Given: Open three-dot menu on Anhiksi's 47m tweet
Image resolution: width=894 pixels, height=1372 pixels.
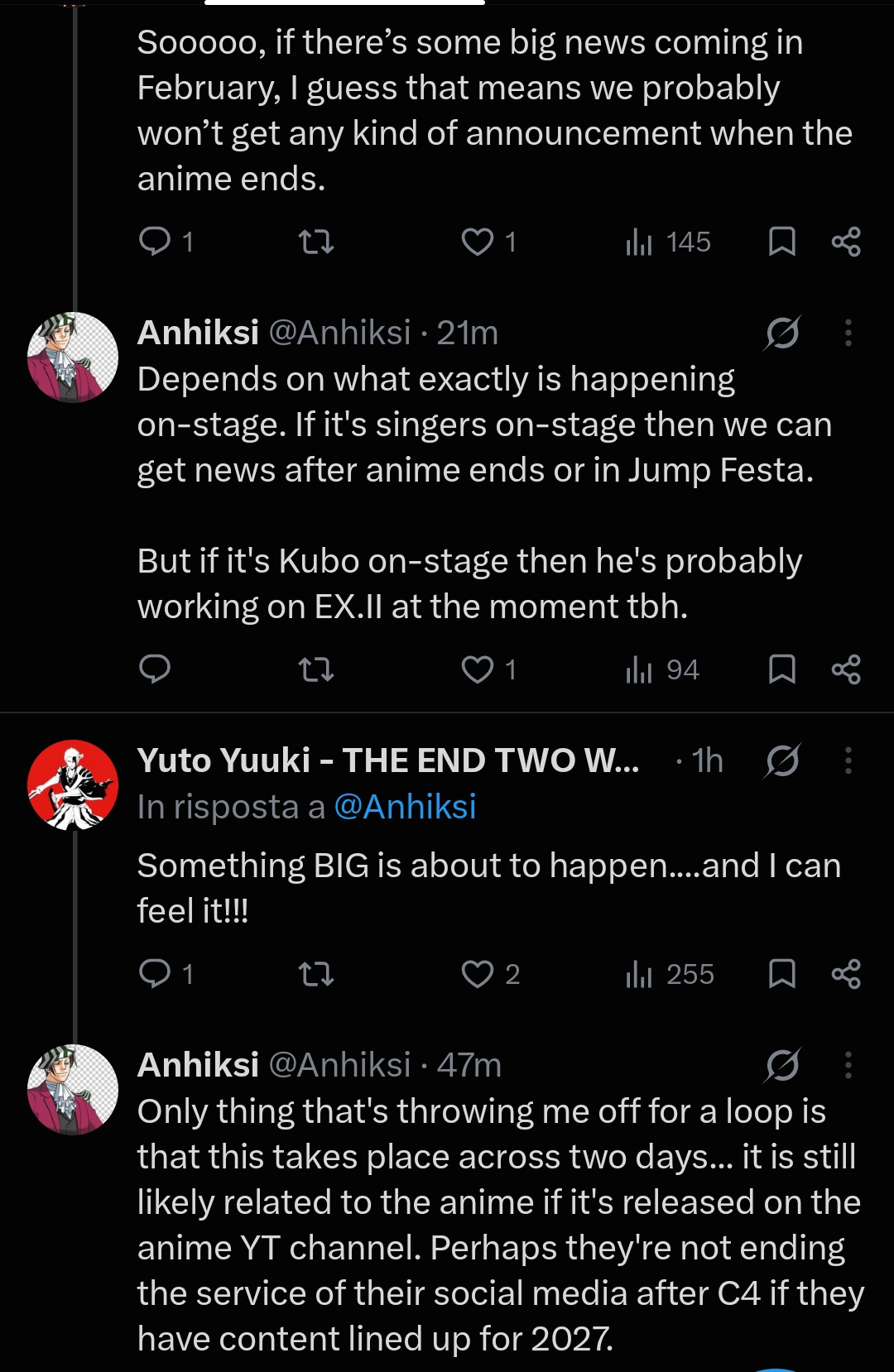Looking at the screenshot, I should pyautogui.click(x=848, y=1065).
